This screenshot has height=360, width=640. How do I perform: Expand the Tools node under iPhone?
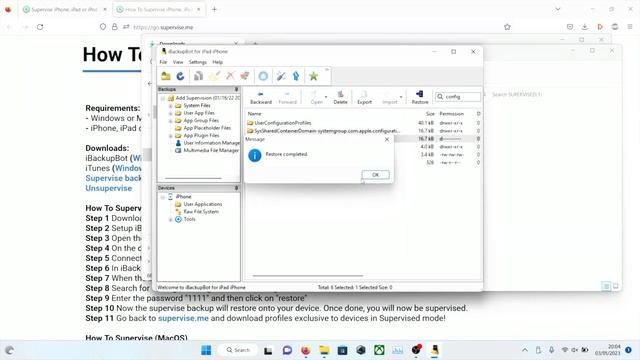pyautogui.click(x=171, y=220)
